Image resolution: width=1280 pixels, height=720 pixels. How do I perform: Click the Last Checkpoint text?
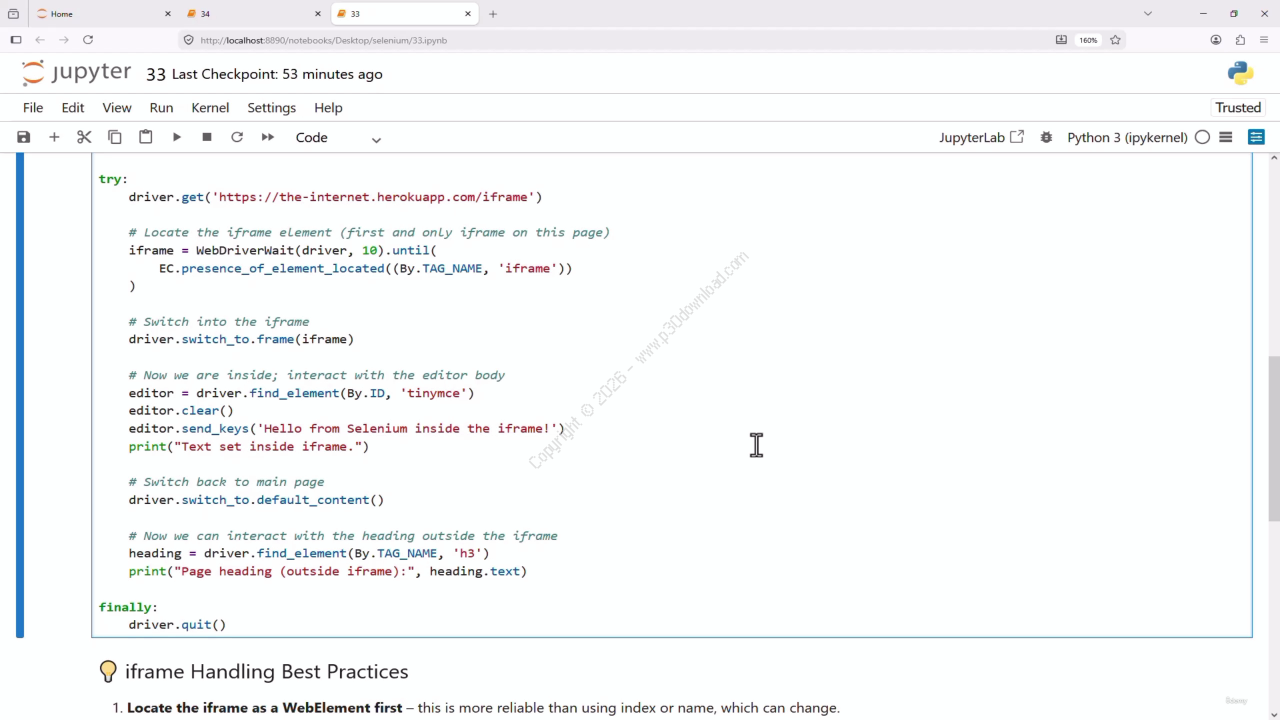coord(277,74)
